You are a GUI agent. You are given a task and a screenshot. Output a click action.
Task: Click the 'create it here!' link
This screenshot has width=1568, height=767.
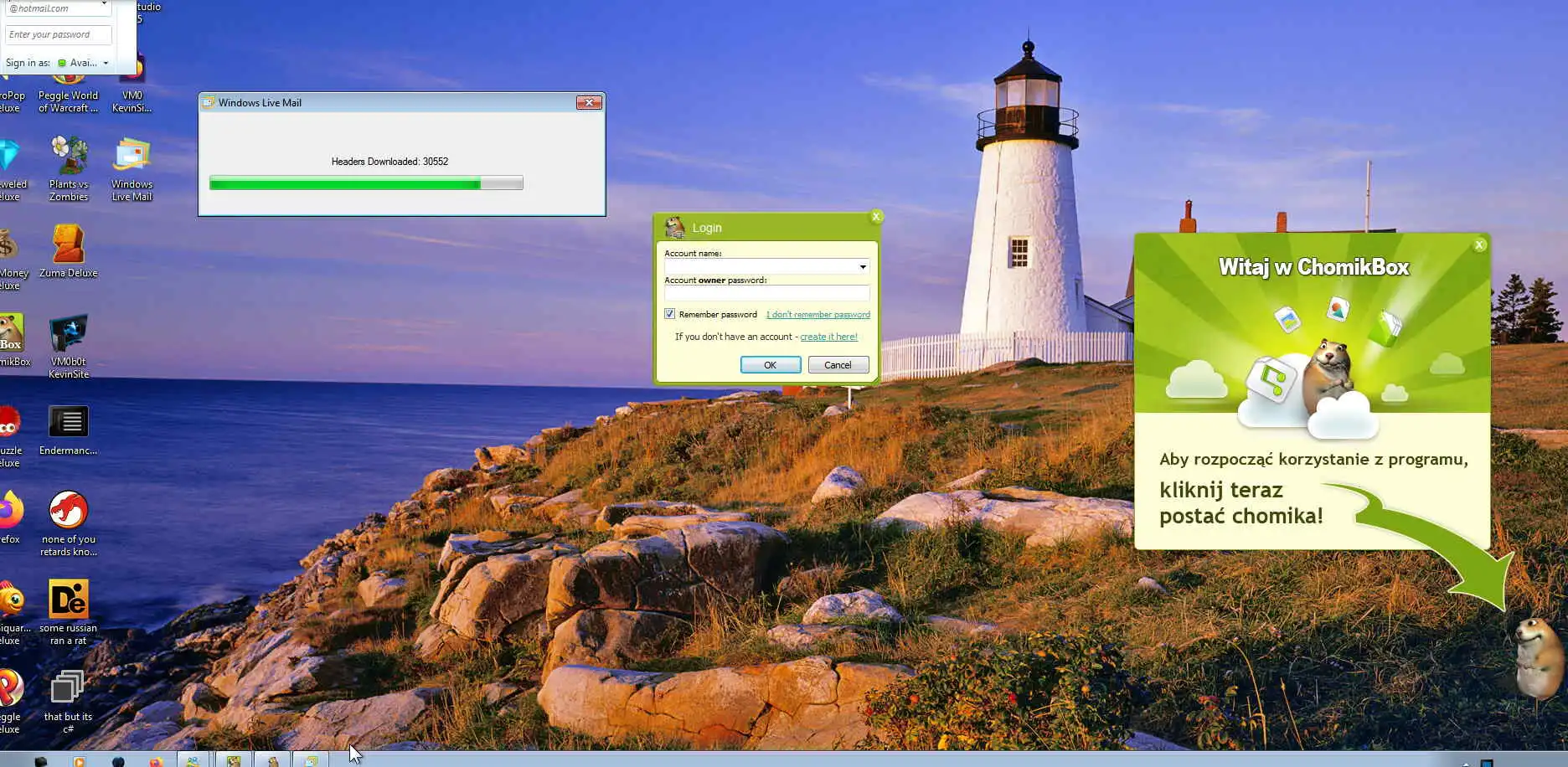pos(828,337)
